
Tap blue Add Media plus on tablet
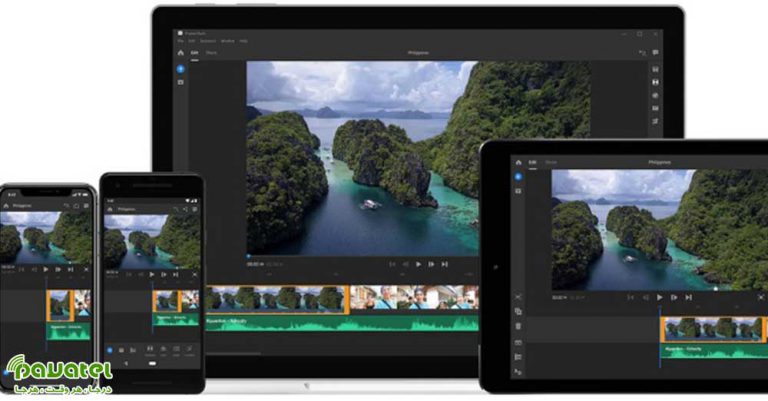[x=518, y=177]
